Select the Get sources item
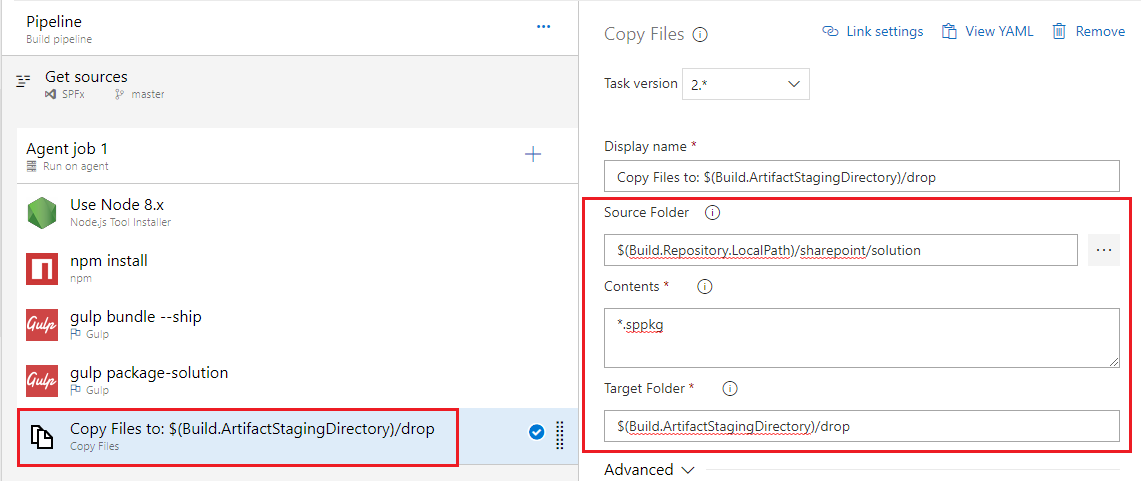Viewport: 1141px width, 481px height. 86,84
